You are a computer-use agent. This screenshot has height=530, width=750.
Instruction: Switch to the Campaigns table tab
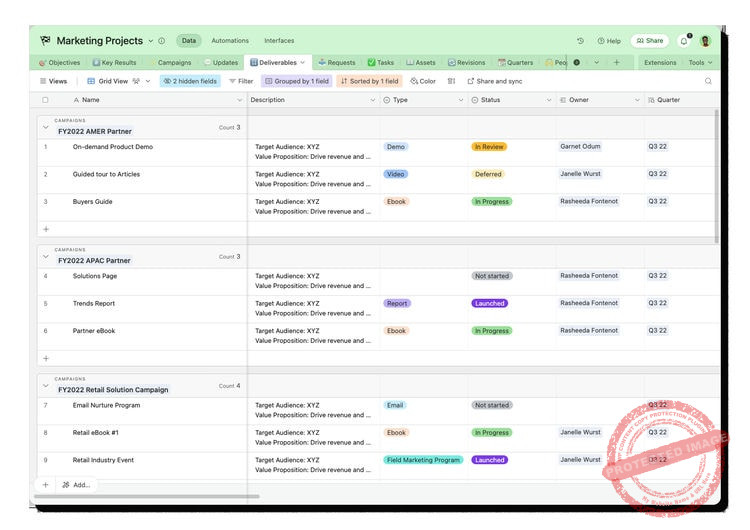170,63
